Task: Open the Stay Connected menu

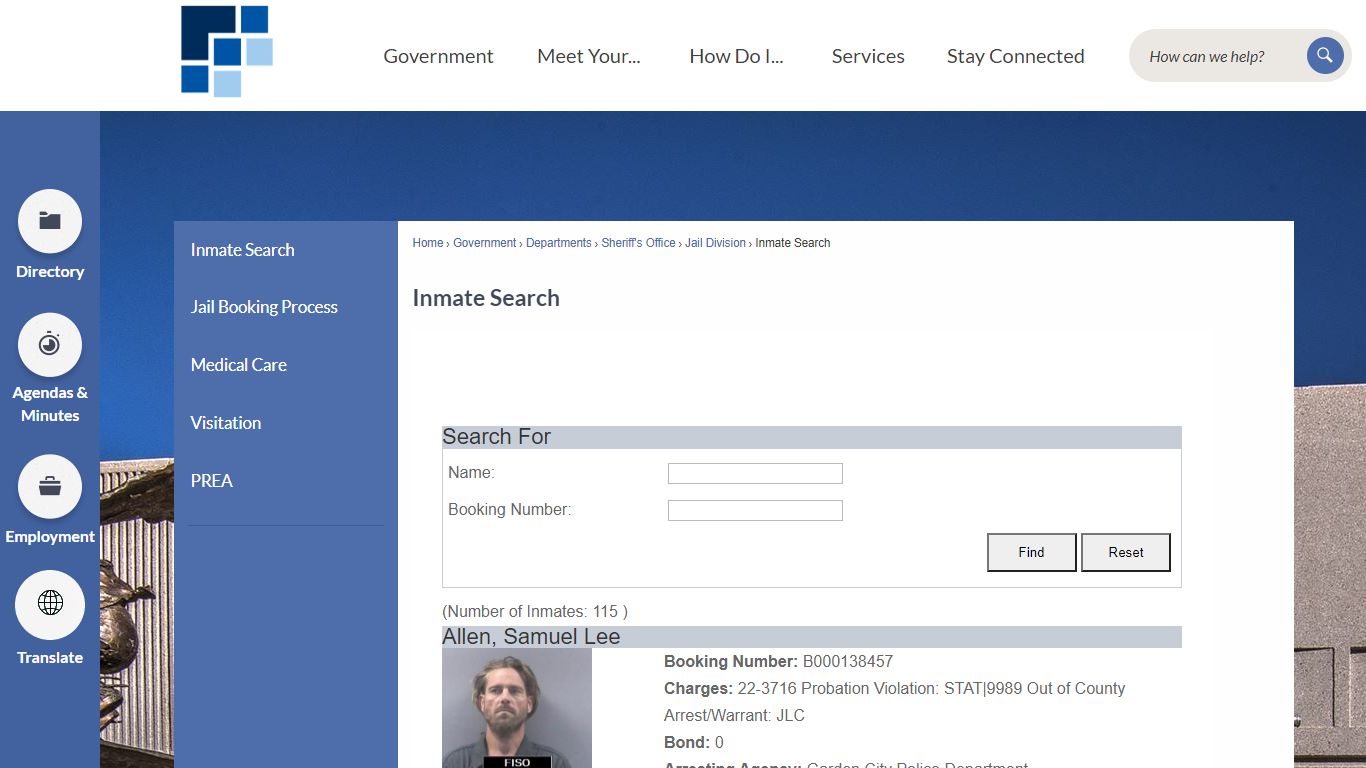Action: pos(1015,56)
